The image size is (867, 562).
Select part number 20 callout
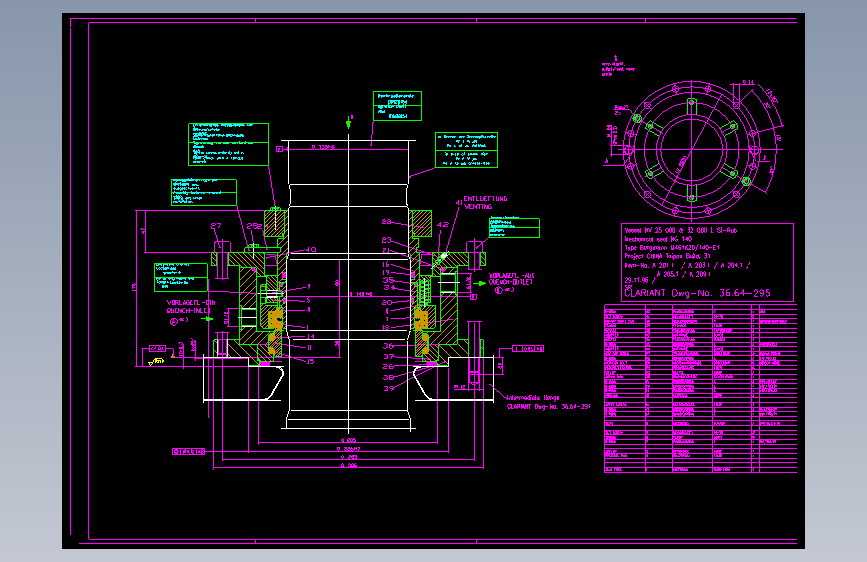pyautogui.click(x=387, y=303)
